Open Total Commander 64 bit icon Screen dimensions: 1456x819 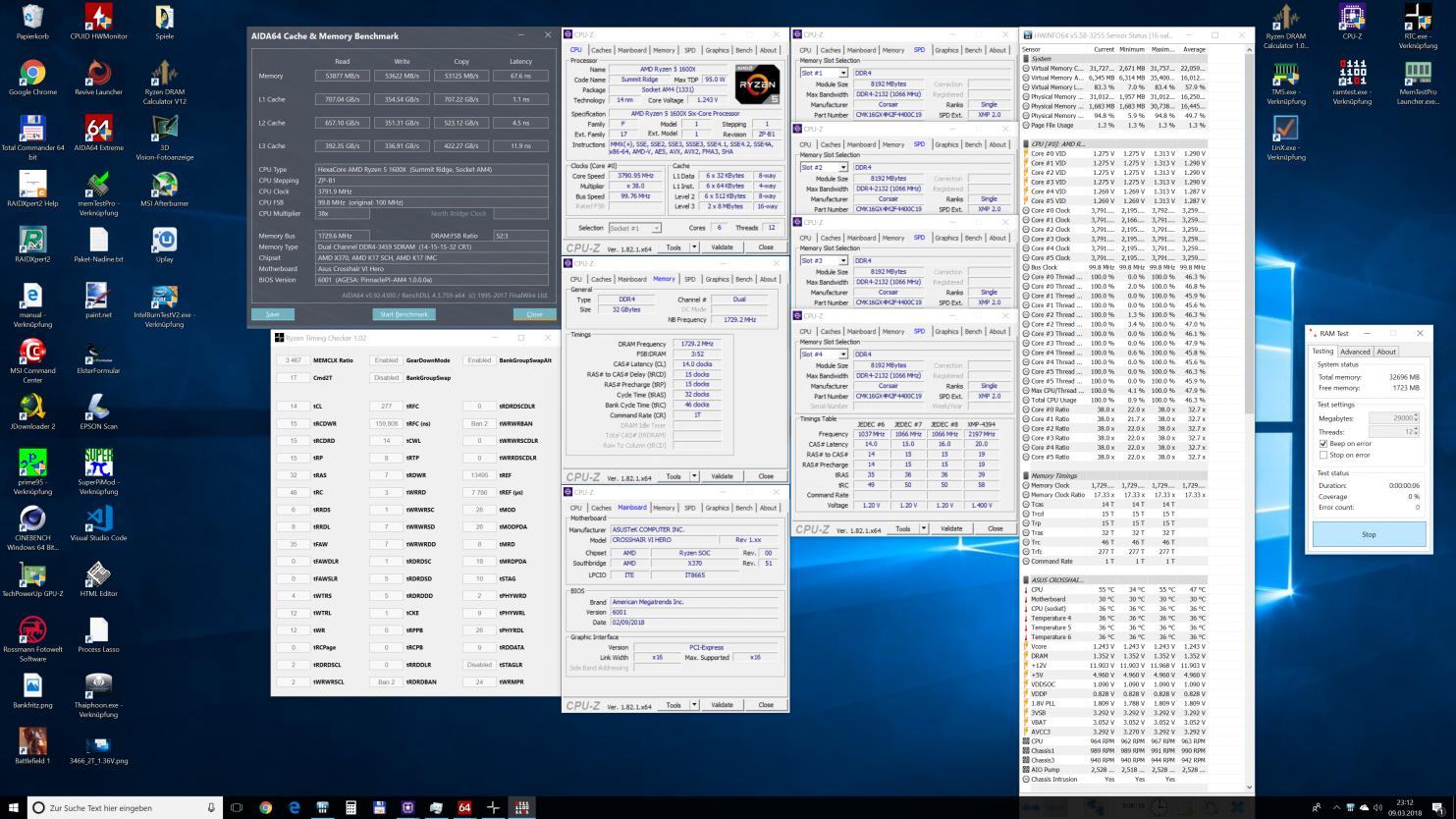click(32, 137)
